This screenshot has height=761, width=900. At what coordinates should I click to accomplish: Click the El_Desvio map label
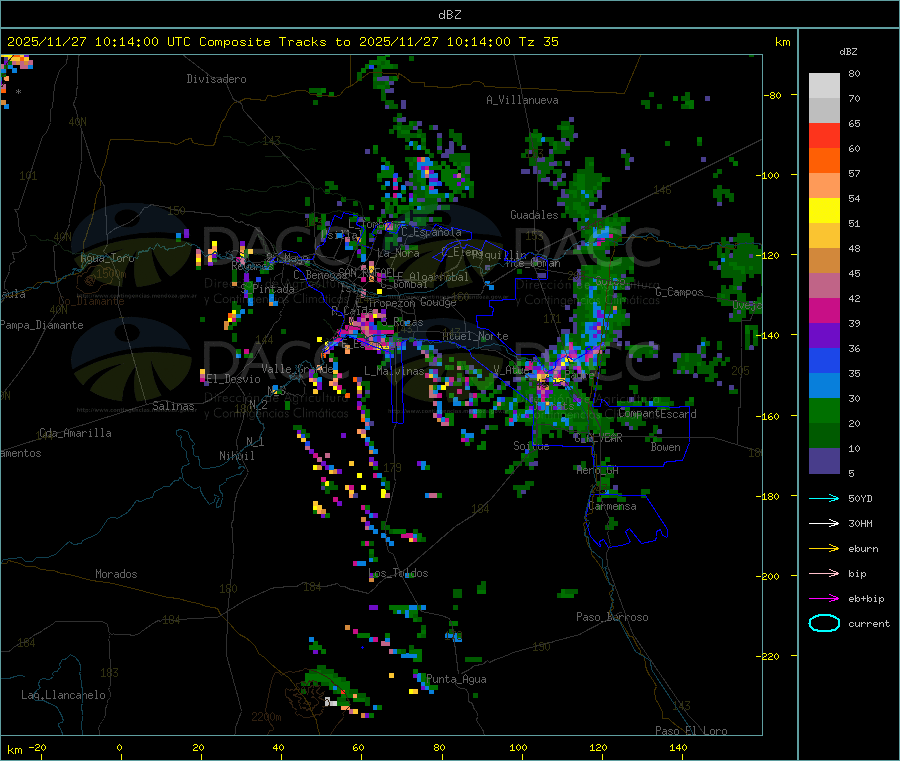(x=234, y=379)
